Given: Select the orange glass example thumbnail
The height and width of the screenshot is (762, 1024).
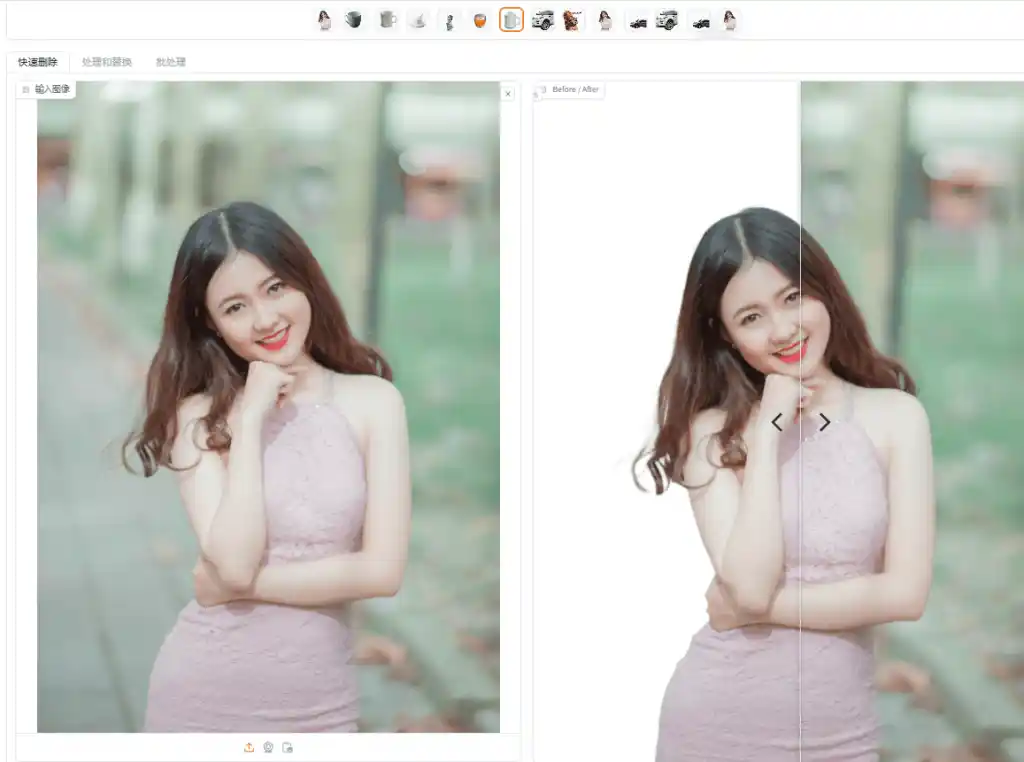Looking at the screenshot, I should point(480,20).
